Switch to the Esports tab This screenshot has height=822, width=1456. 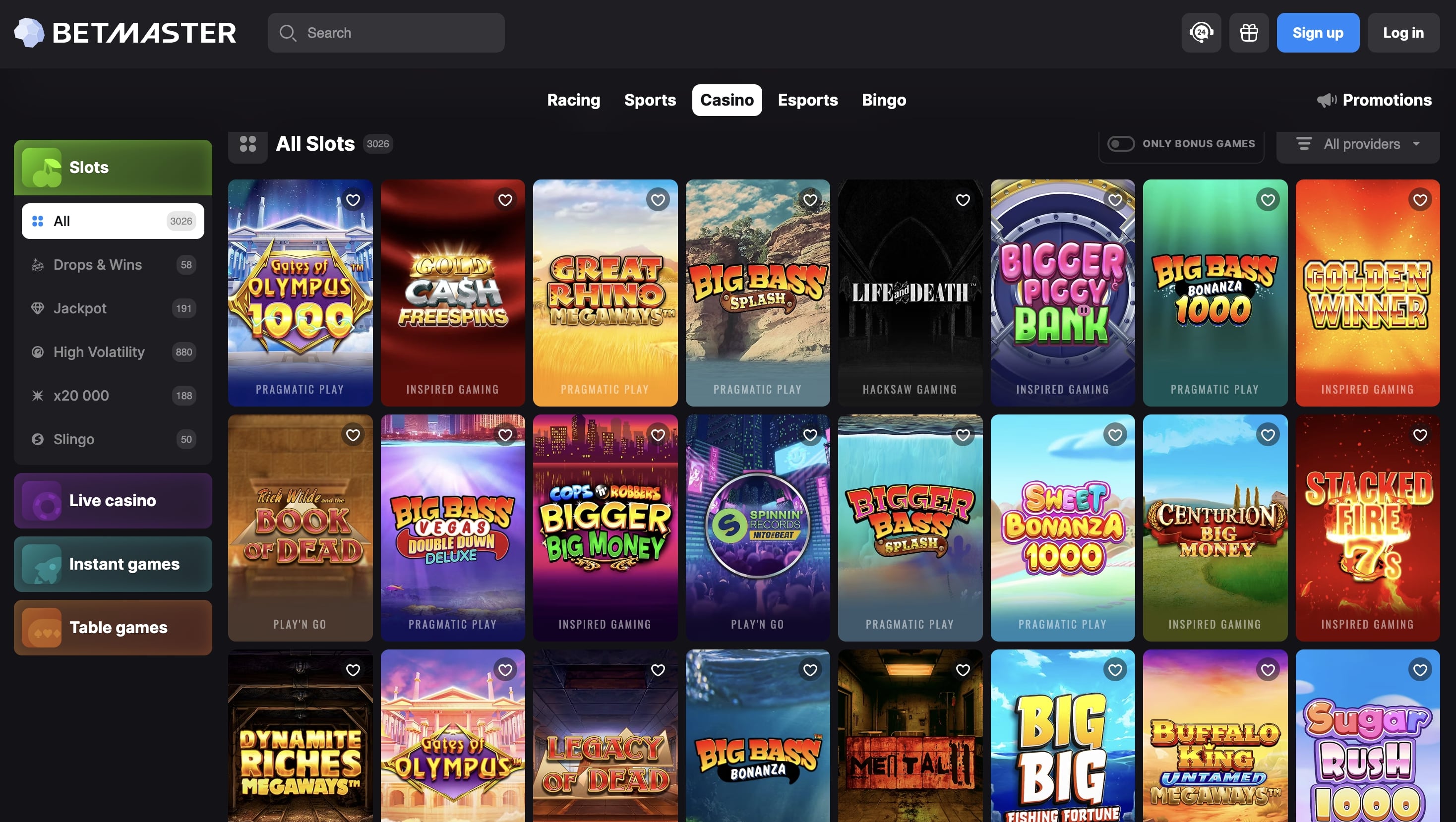pyautogui.click(x=808, y=100)
